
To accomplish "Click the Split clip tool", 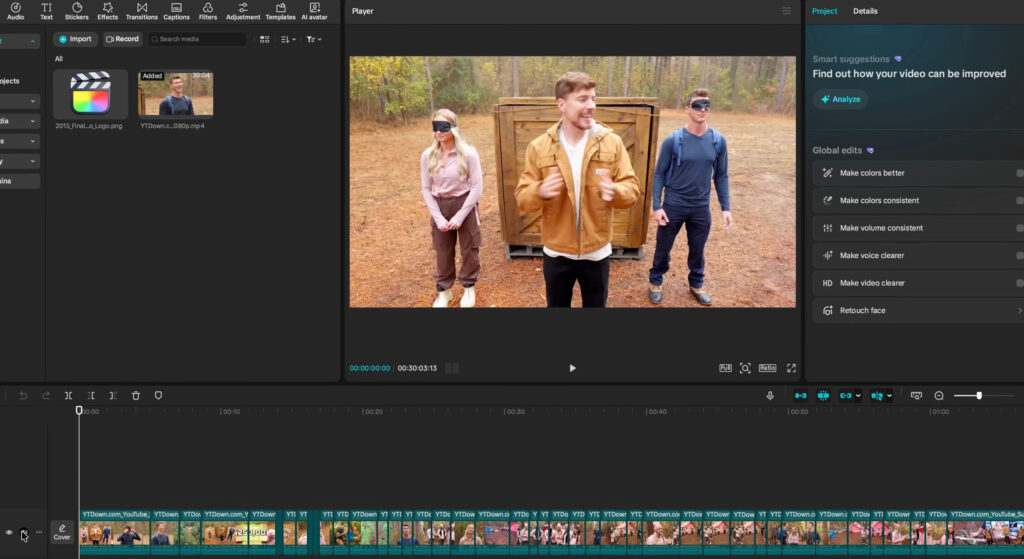I will coord(68,396).
